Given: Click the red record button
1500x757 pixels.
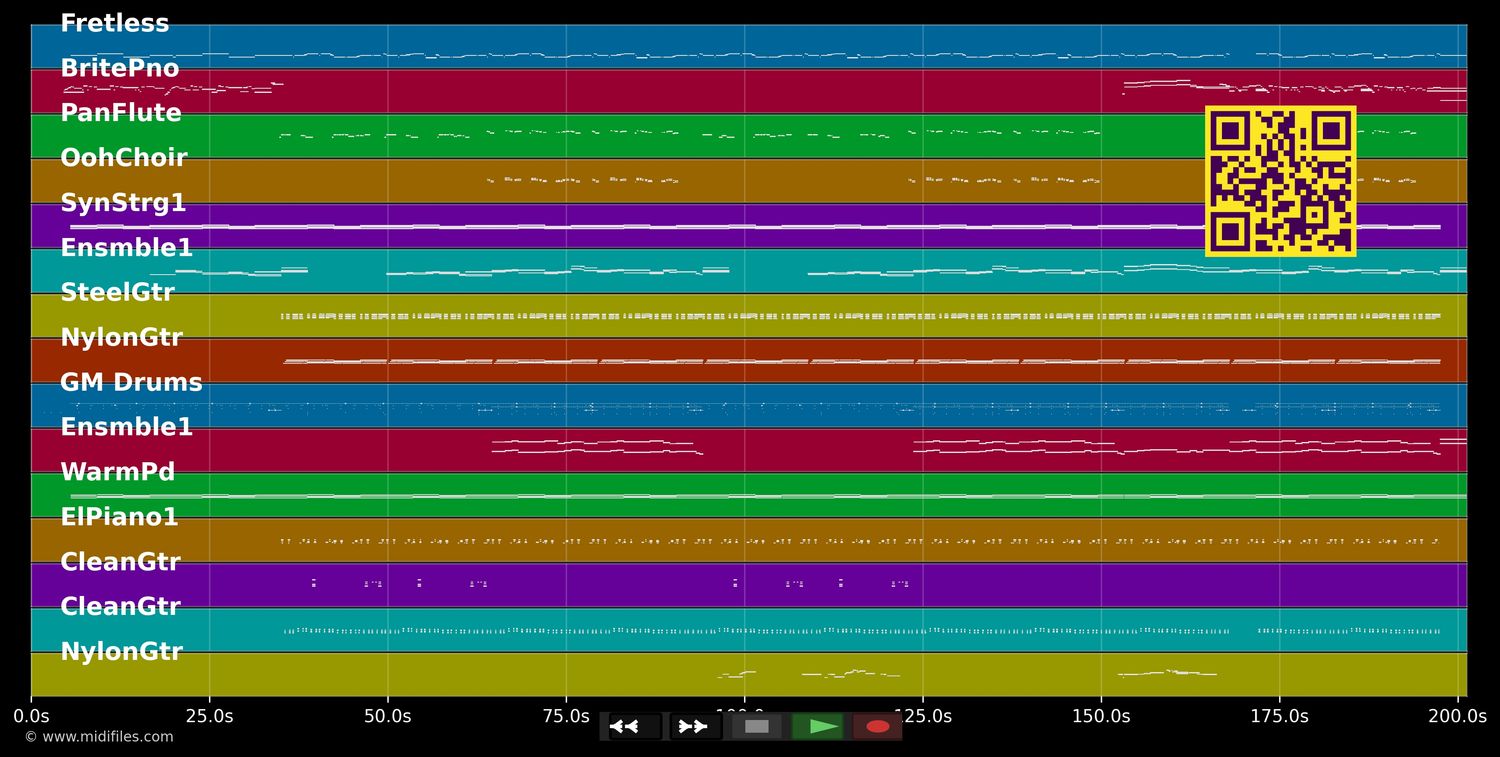Looking at the screenshot, I should click(878, 726).
